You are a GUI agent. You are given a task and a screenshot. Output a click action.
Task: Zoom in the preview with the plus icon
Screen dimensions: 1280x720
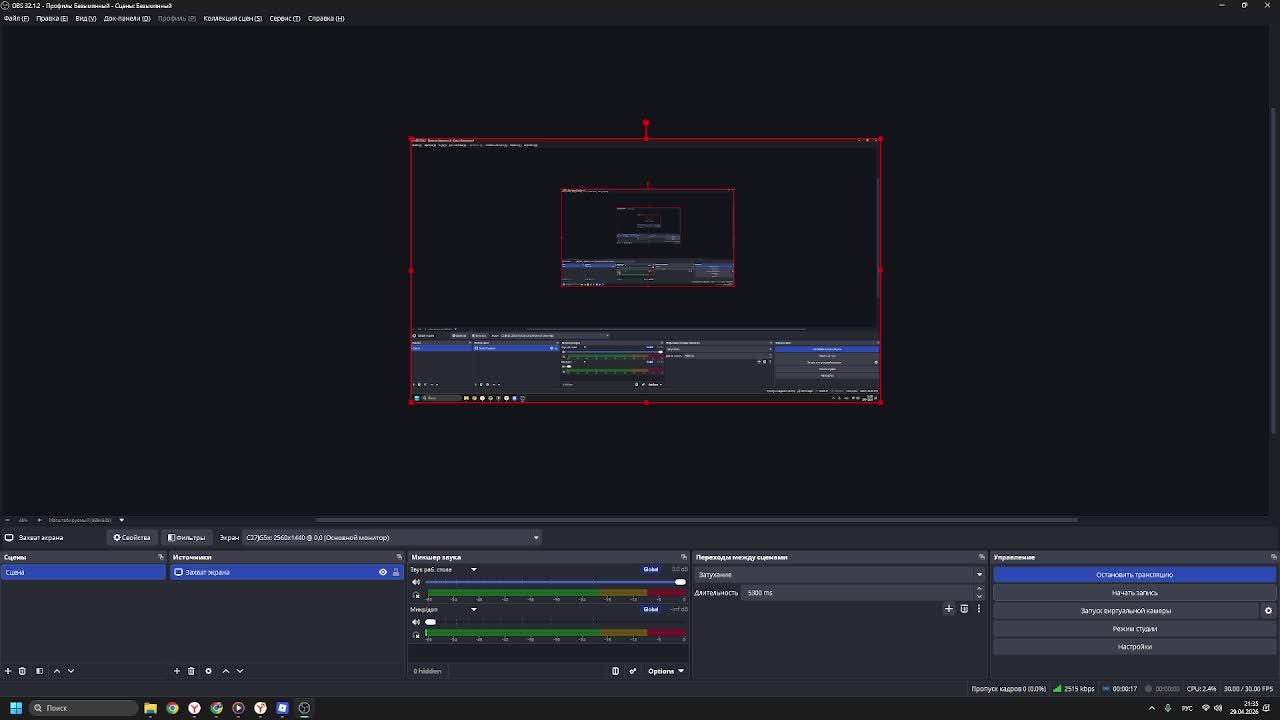tap(39, 520)
